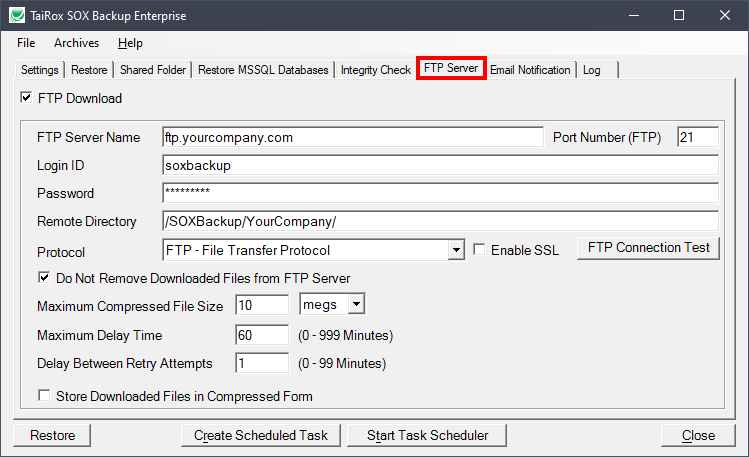Screen dimensions: 749x457
Task: Select the FTP Server tab
Action: pos(451,68)
